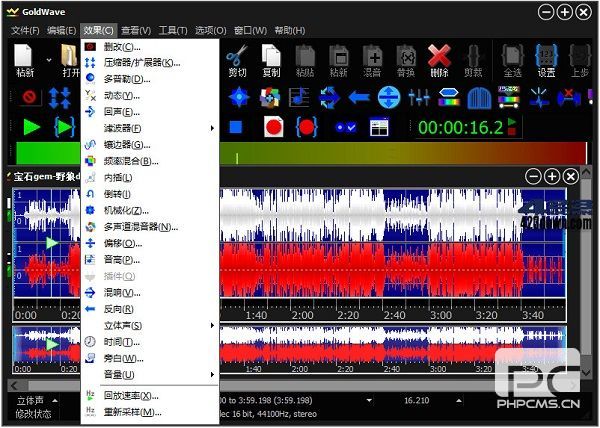Open the 编辑(E) menu

coord(62,31)
